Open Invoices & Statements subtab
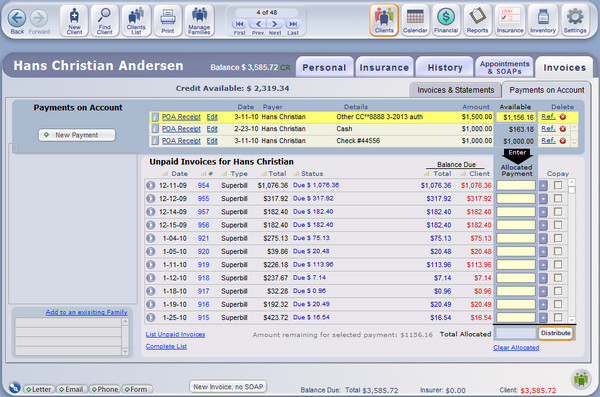The height and width of the screenshot is (397, 600). click(455, 90)
